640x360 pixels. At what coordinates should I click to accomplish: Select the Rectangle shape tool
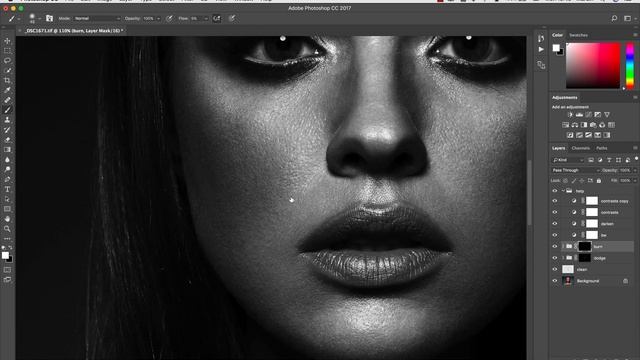pos(7,209)
